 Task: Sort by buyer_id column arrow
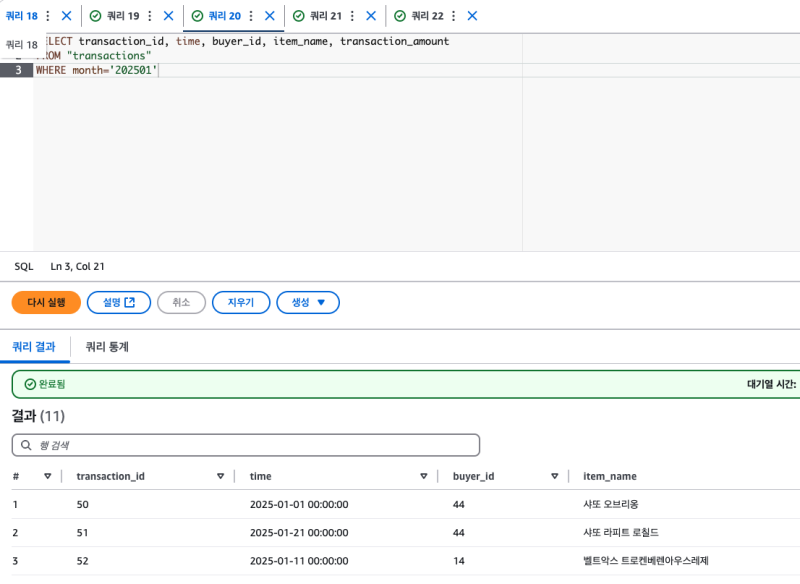pos(554,476)
